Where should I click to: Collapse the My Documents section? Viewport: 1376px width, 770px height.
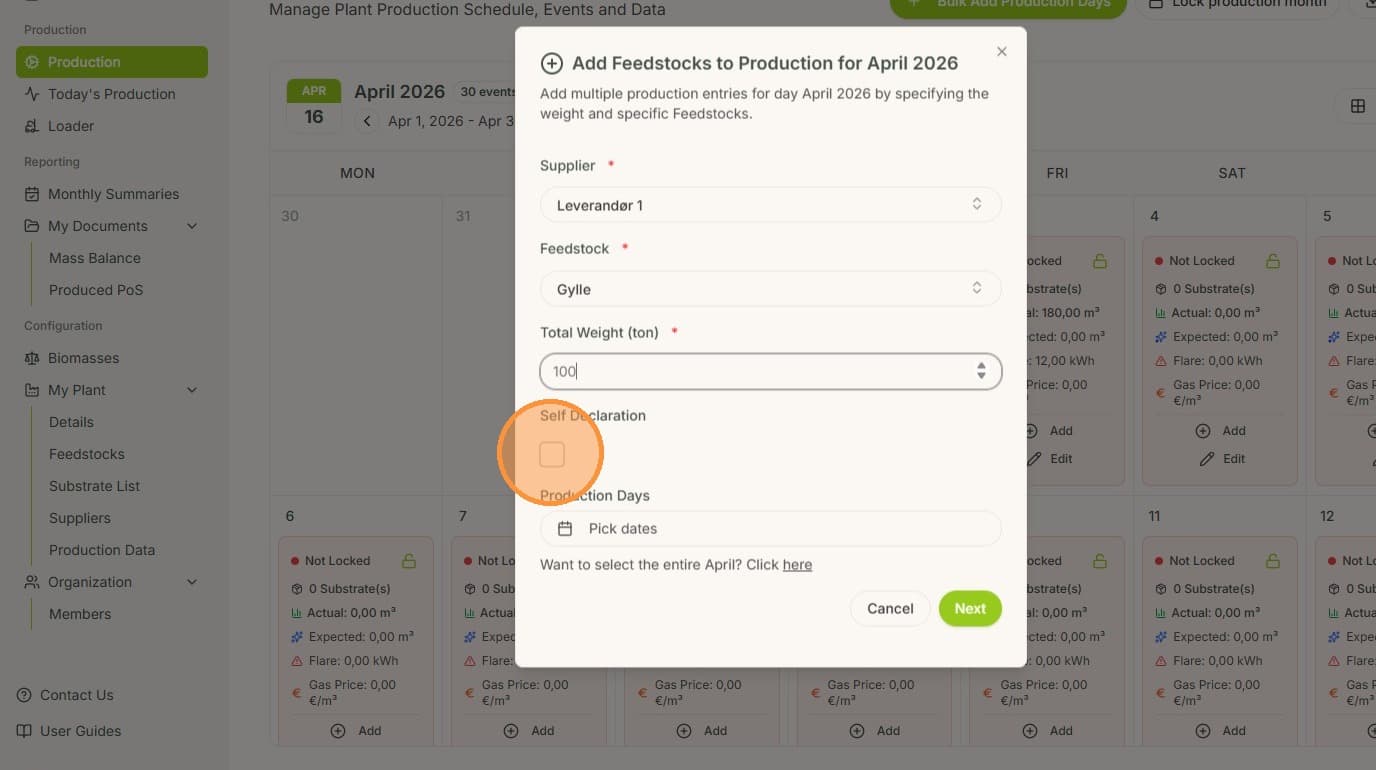[x=192, y=226]
